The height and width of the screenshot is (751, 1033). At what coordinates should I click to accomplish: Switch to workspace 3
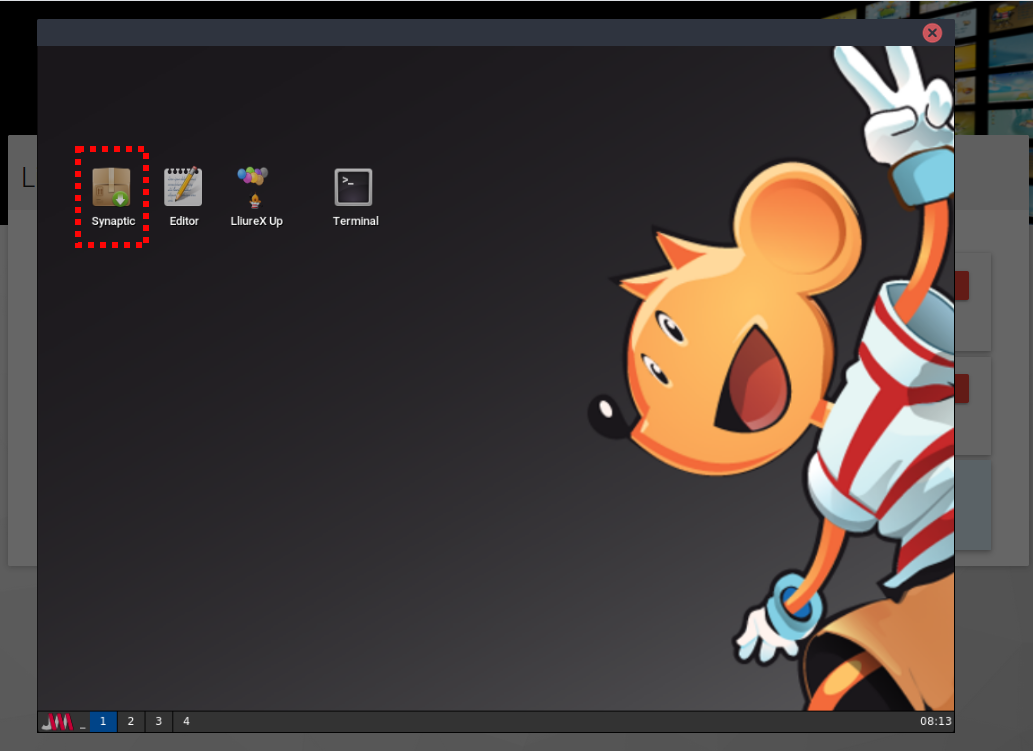pyautogui.click(x=158, y=721)
